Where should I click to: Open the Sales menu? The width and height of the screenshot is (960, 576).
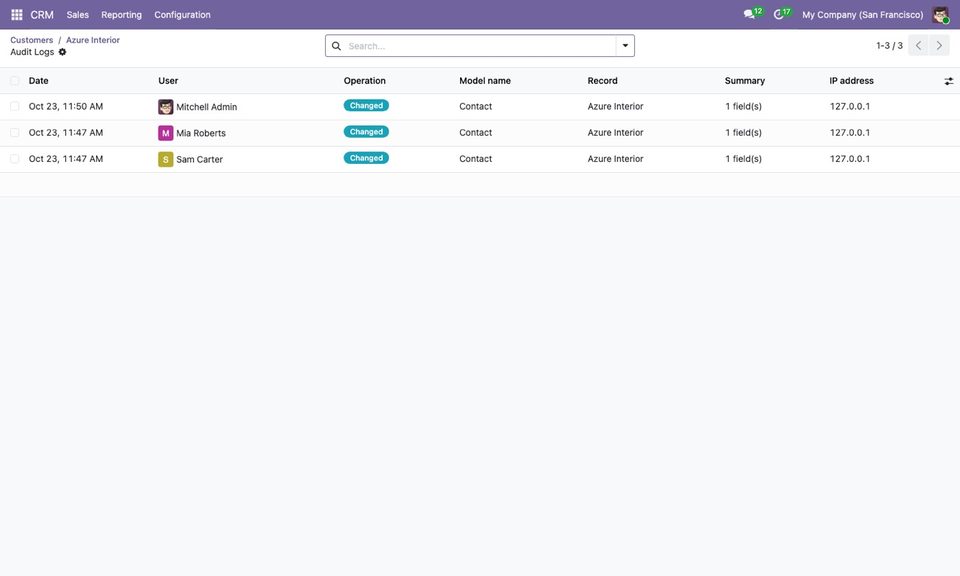click(x=78, y=15)
